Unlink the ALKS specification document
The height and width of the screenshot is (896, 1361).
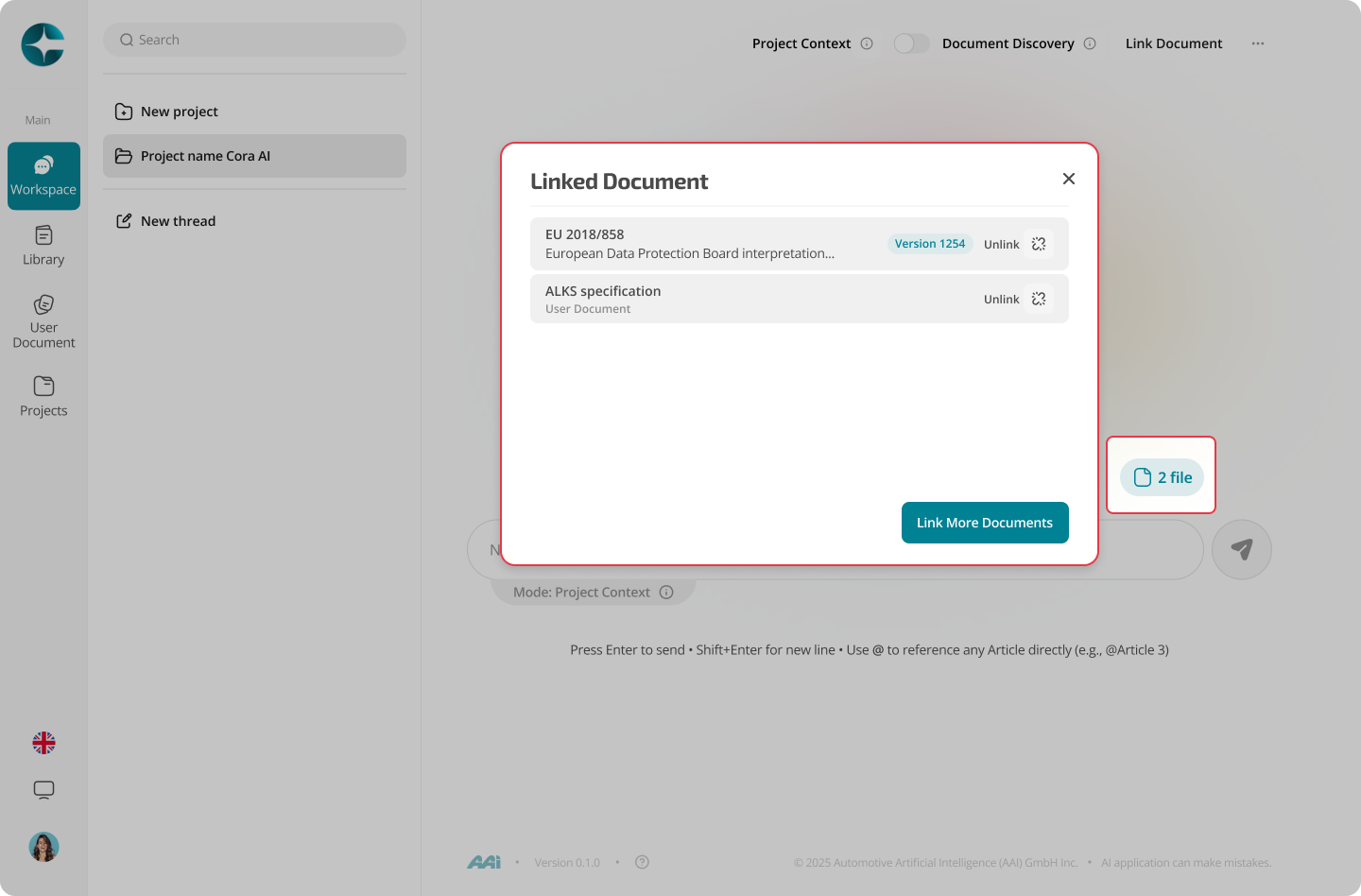pos(1001,300)
